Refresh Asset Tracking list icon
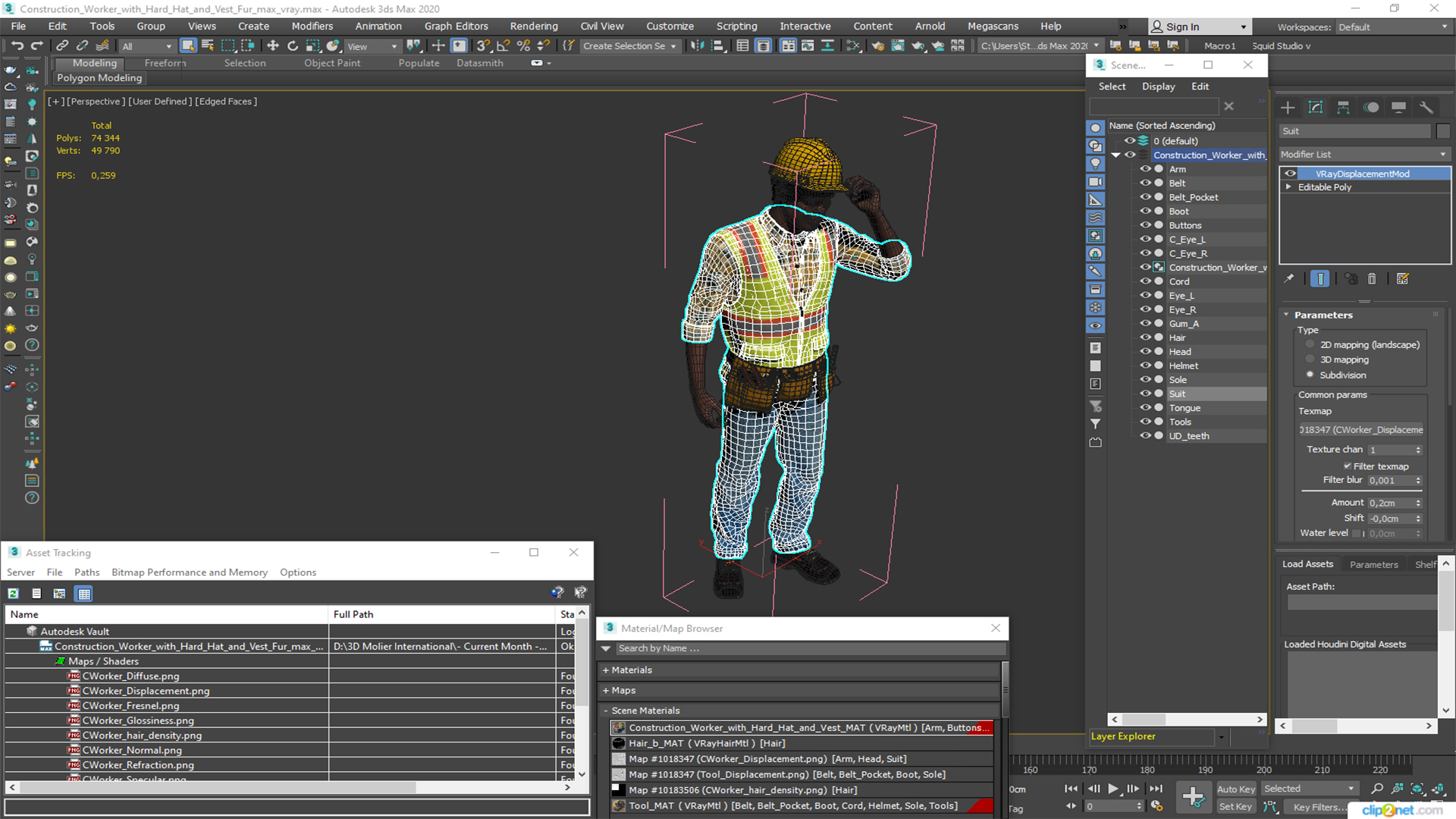 pos(13,594)
